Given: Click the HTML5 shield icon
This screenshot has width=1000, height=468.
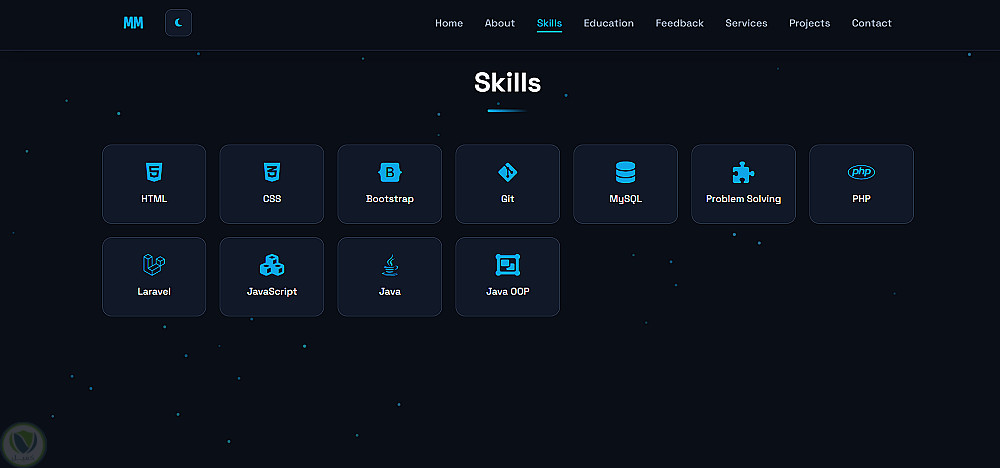Looking at the screenshot, I should (x=154, y=172).
